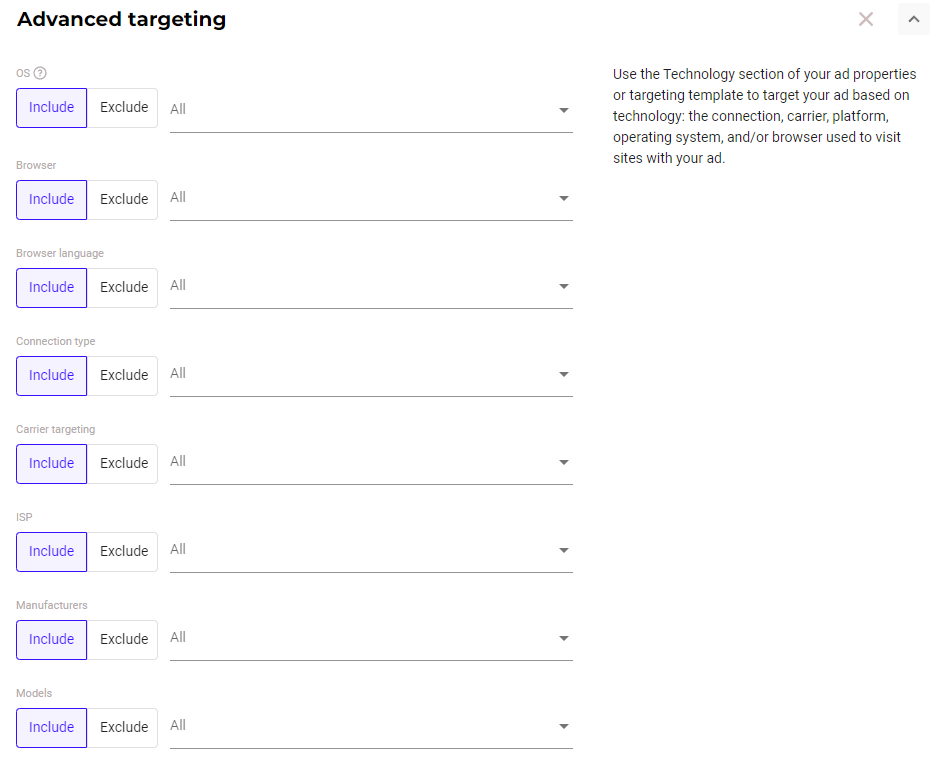Collapse the Advanced targeting section chevron

(913, 19)
